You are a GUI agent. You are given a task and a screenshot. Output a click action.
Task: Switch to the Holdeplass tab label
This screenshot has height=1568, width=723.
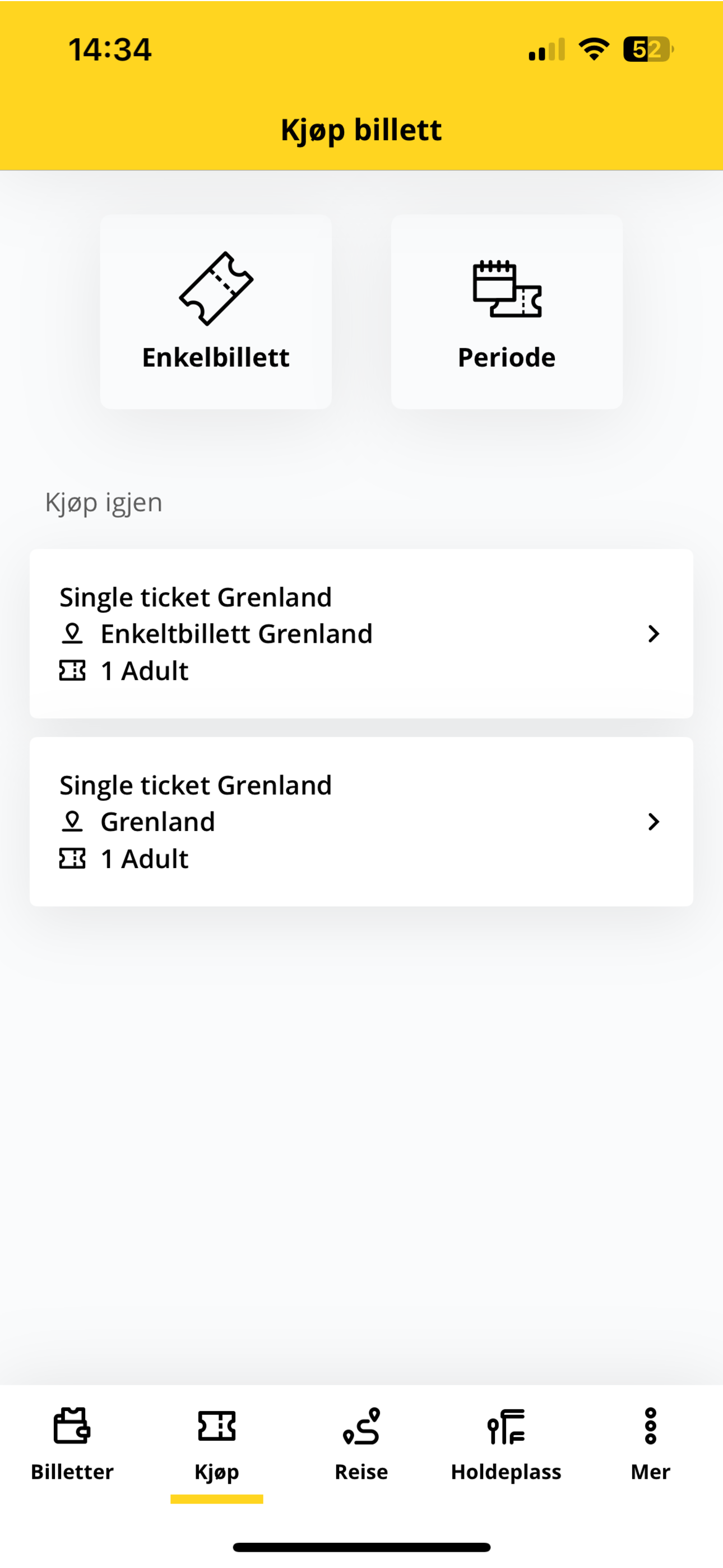(506, 1472)
